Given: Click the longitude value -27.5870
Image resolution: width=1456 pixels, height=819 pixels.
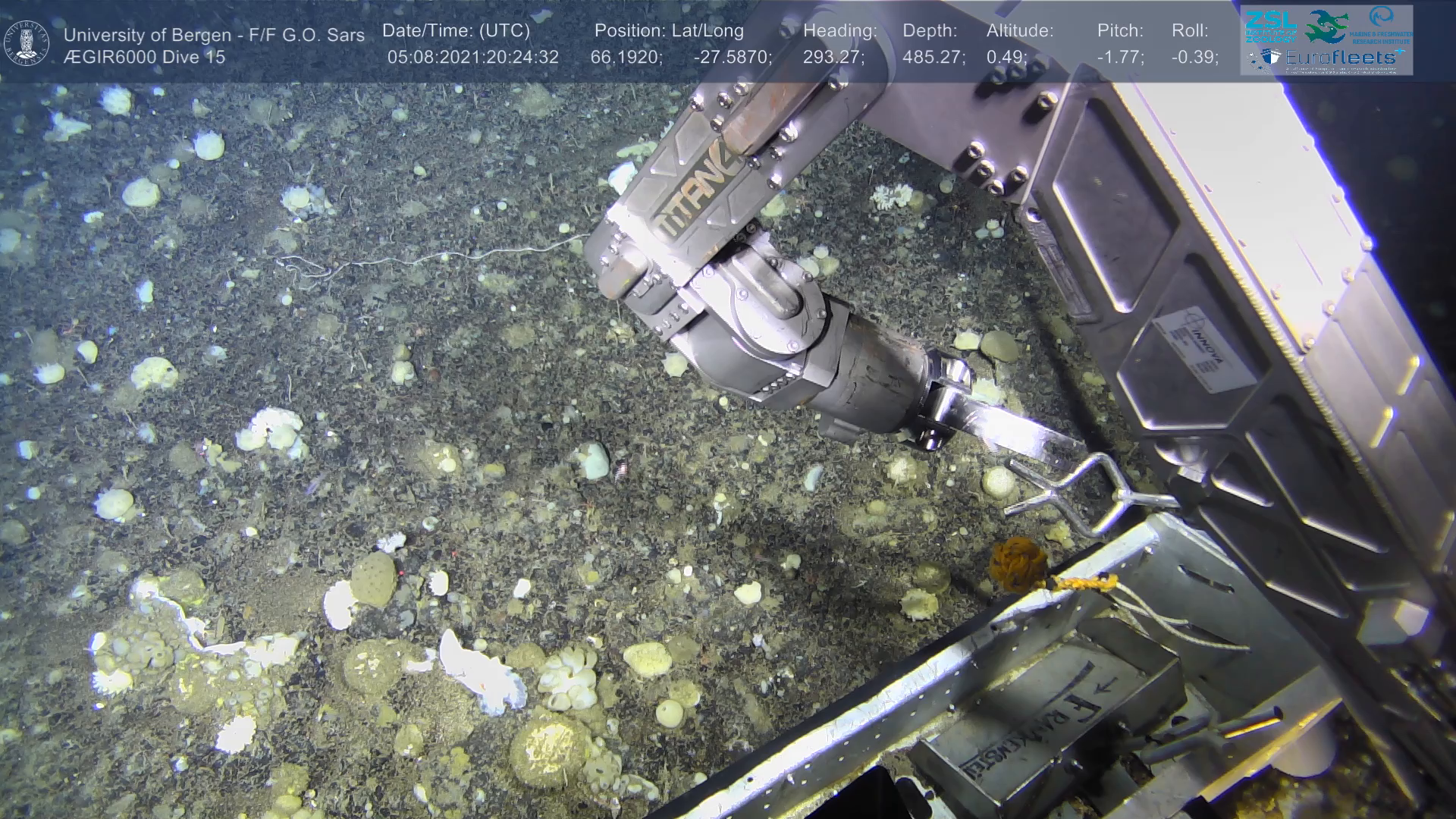Looking at the screenshot, I should click(732, 58).
